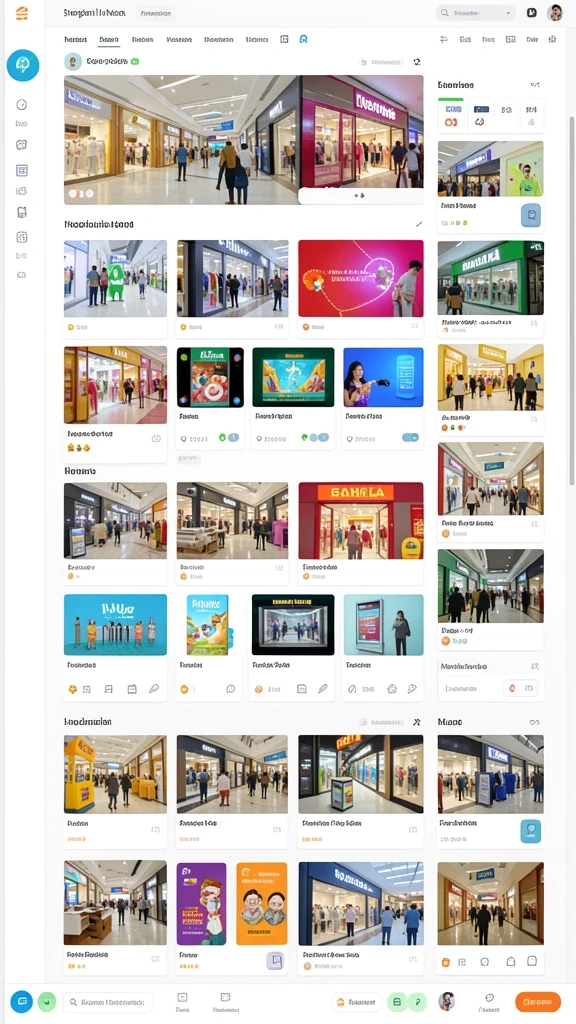The height and width of the screenshot is (1024, 576).
Task: Click the blue round button in bottom bar
Action: point(22,1001)
